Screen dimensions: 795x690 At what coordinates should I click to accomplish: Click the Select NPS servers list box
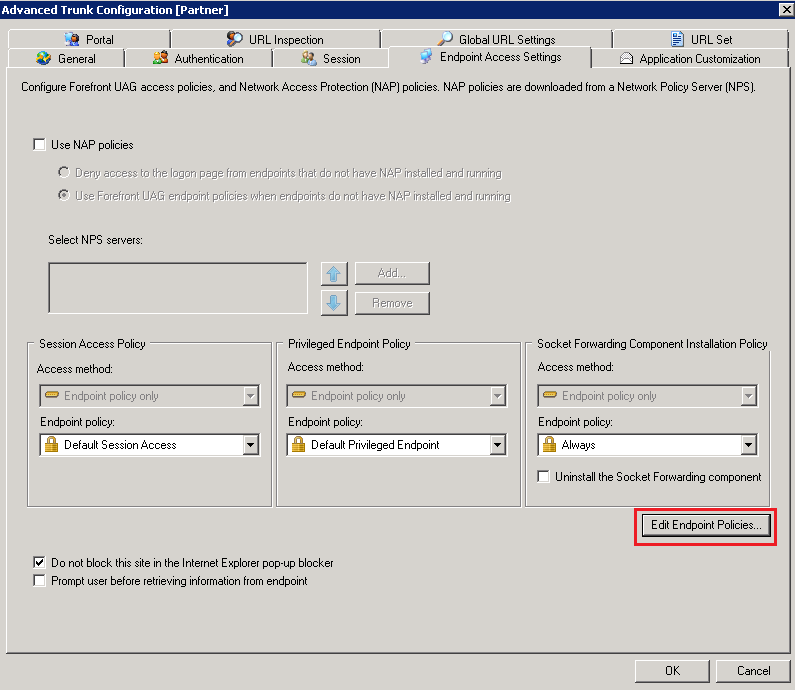pos(178,288)
